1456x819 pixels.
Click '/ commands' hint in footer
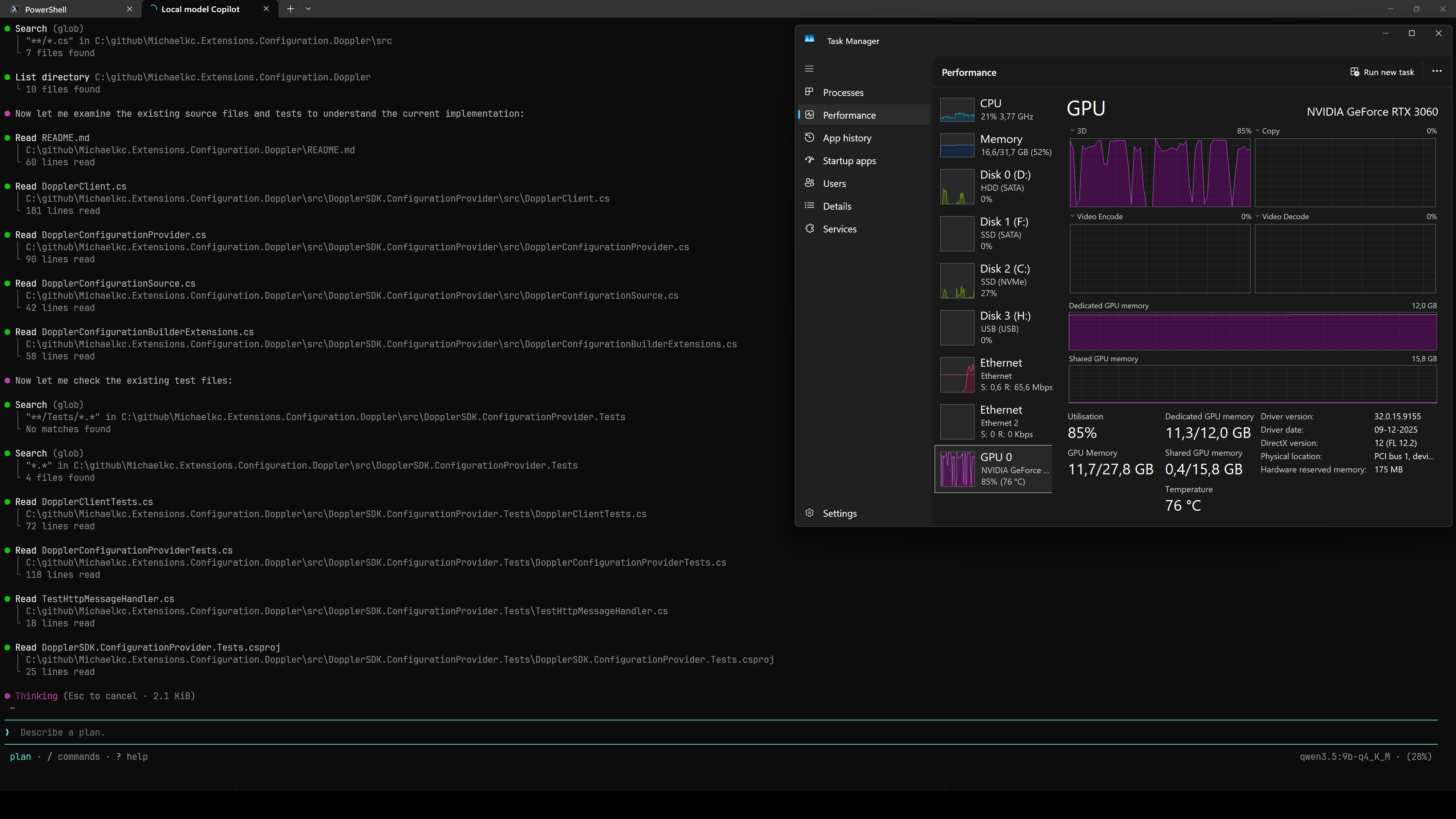[74, 757]
